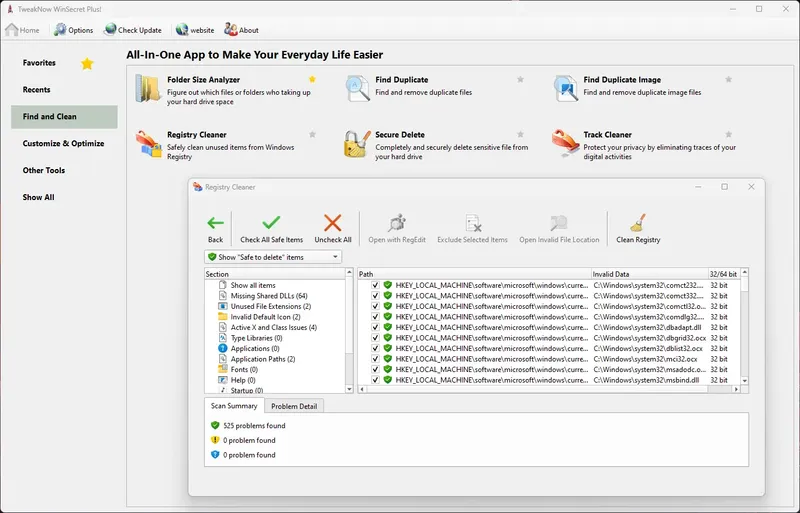
Task: Click the Path column header
Action: click(x=474, y=274)
